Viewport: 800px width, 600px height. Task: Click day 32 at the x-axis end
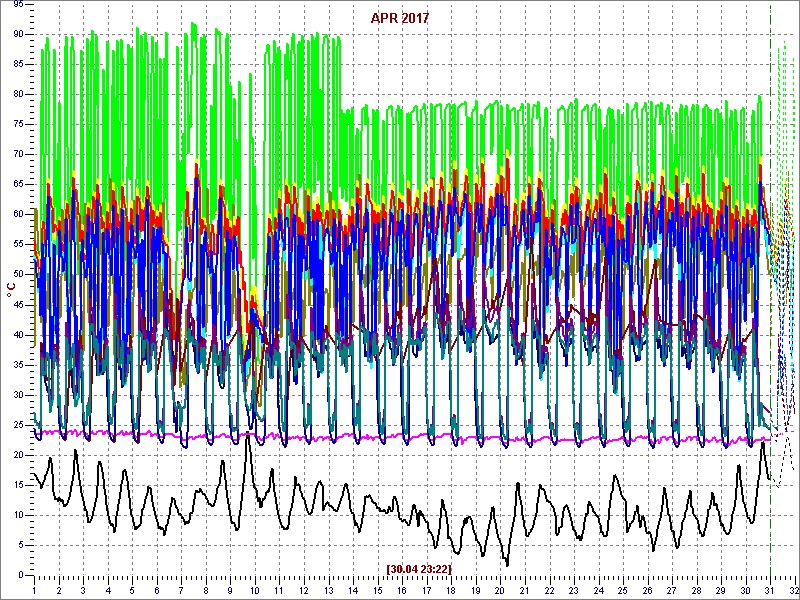pos(792,591)
